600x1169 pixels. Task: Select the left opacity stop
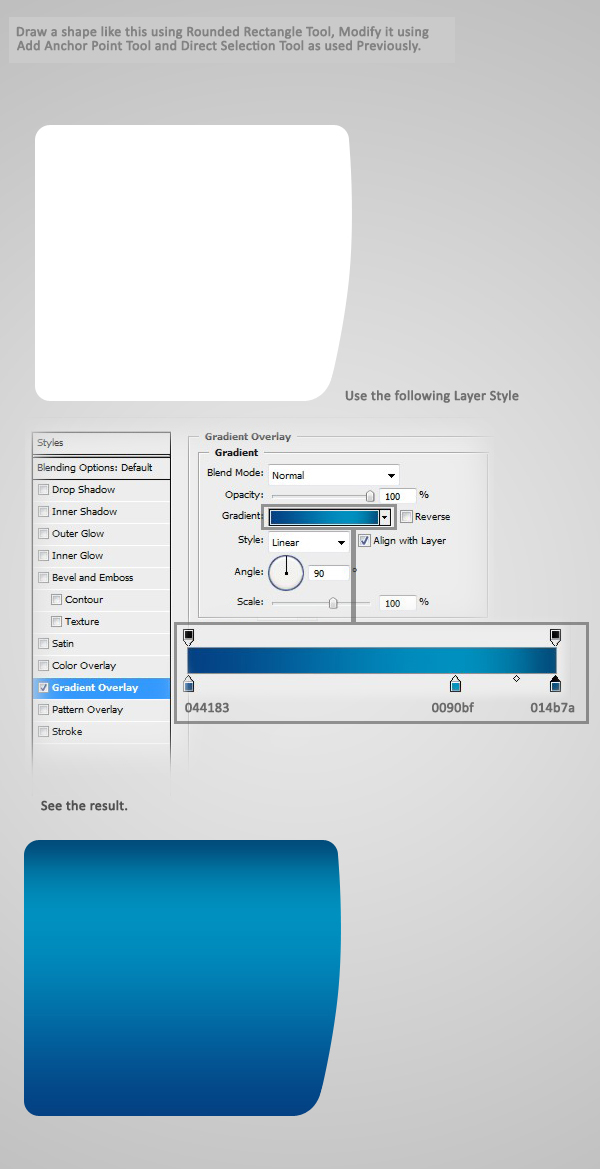[189, 637]
